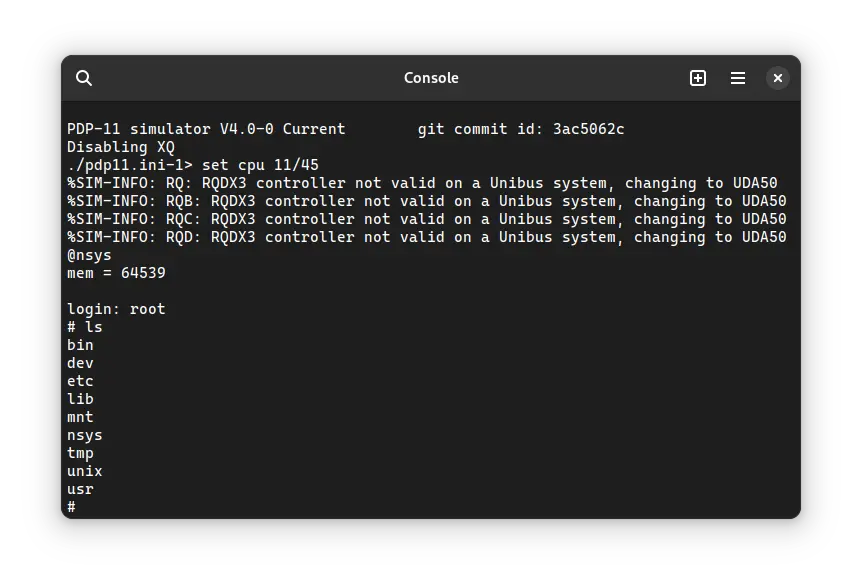The image size is (862, 586).
Task: Click tmp in the directory listing
Action: 80,453
